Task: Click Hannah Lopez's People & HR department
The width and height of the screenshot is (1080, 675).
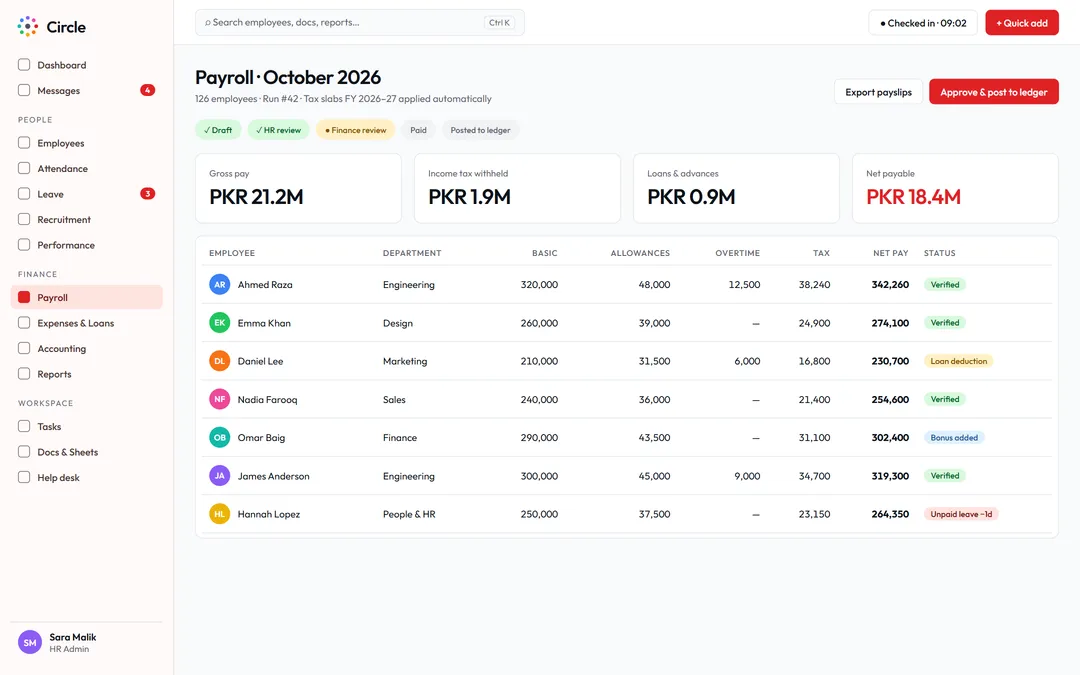Action: coord(409,514)
